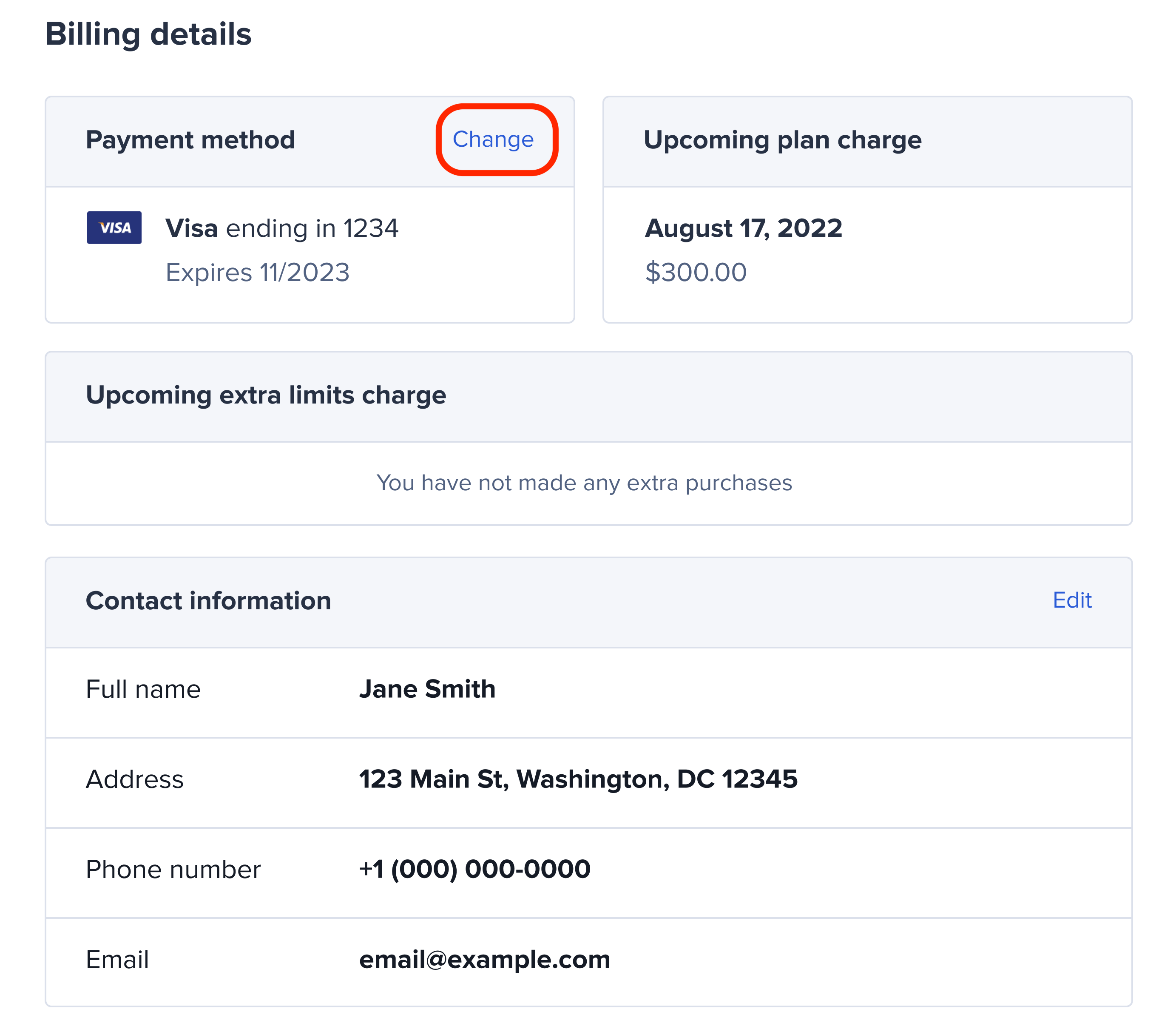Click the 'Upcoming plan charge' card title
The image size is (1176, 1029).
click(783, 141)
